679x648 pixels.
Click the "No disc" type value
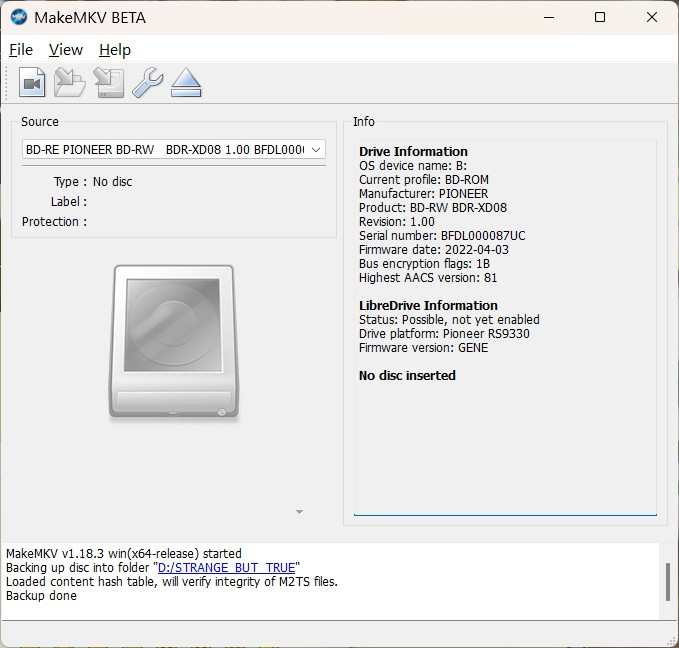[113, 181]
